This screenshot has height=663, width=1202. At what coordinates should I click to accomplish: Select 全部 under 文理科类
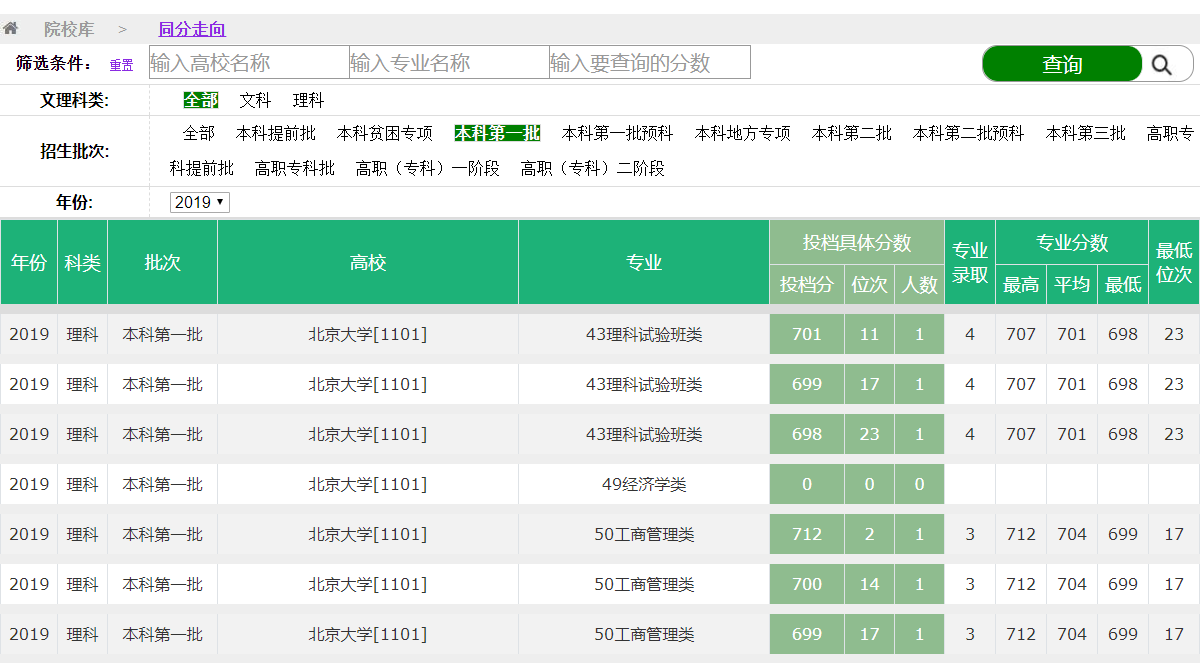click(200, 101)
